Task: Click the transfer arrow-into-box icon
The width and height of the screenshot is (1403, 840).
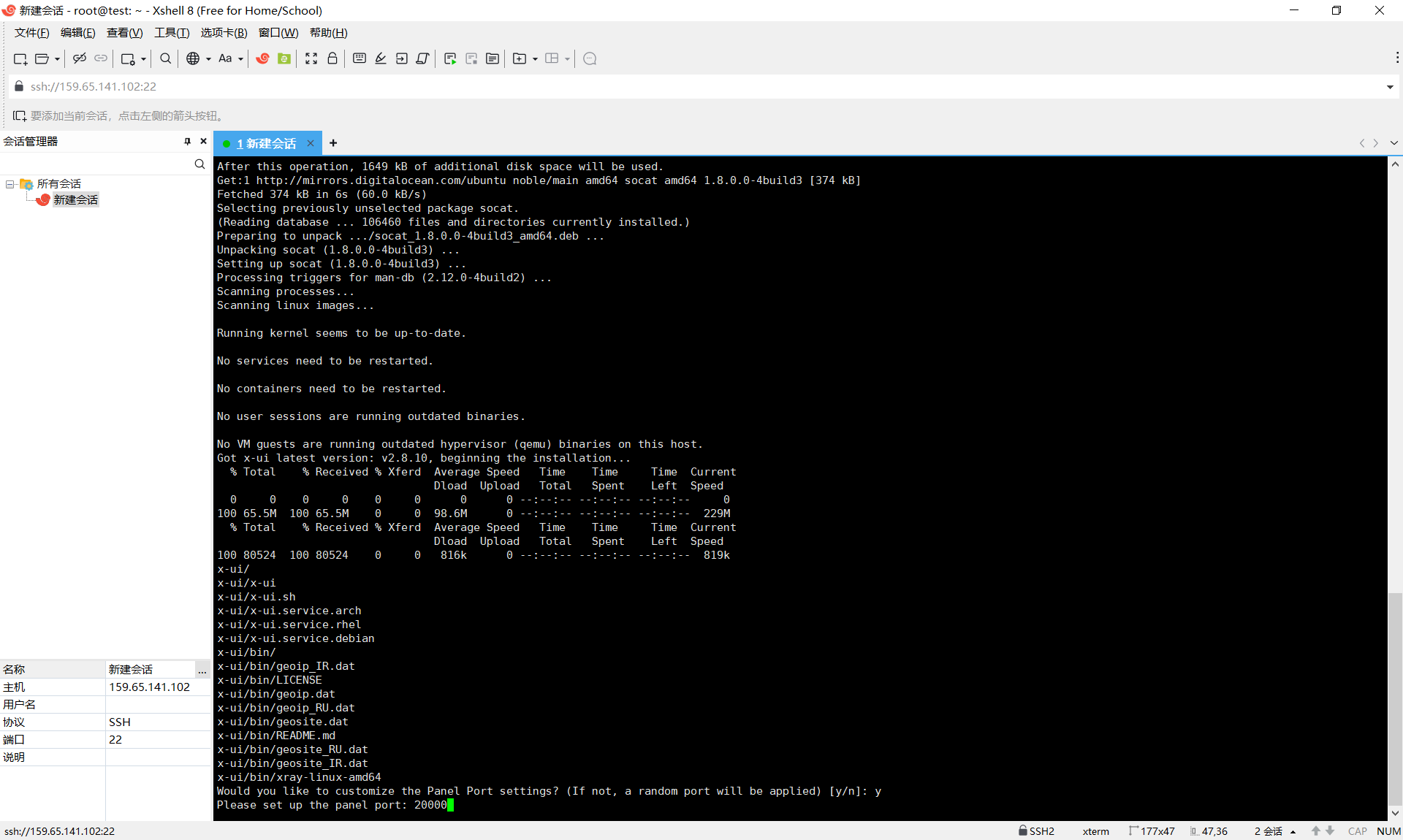Action: point(402,58)
